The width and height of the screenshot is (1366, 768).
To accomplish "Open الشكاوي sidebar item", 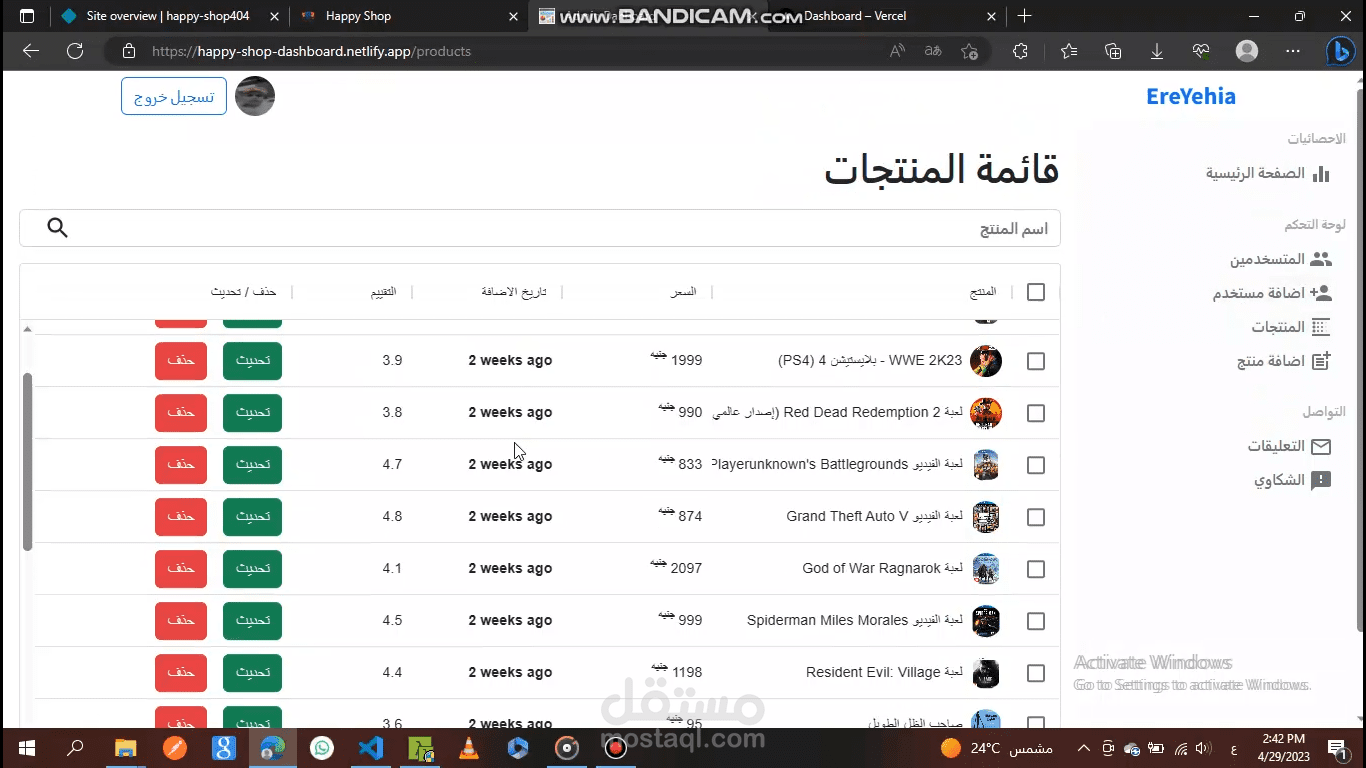I will pyautogui.click(x=1293, y=480).
